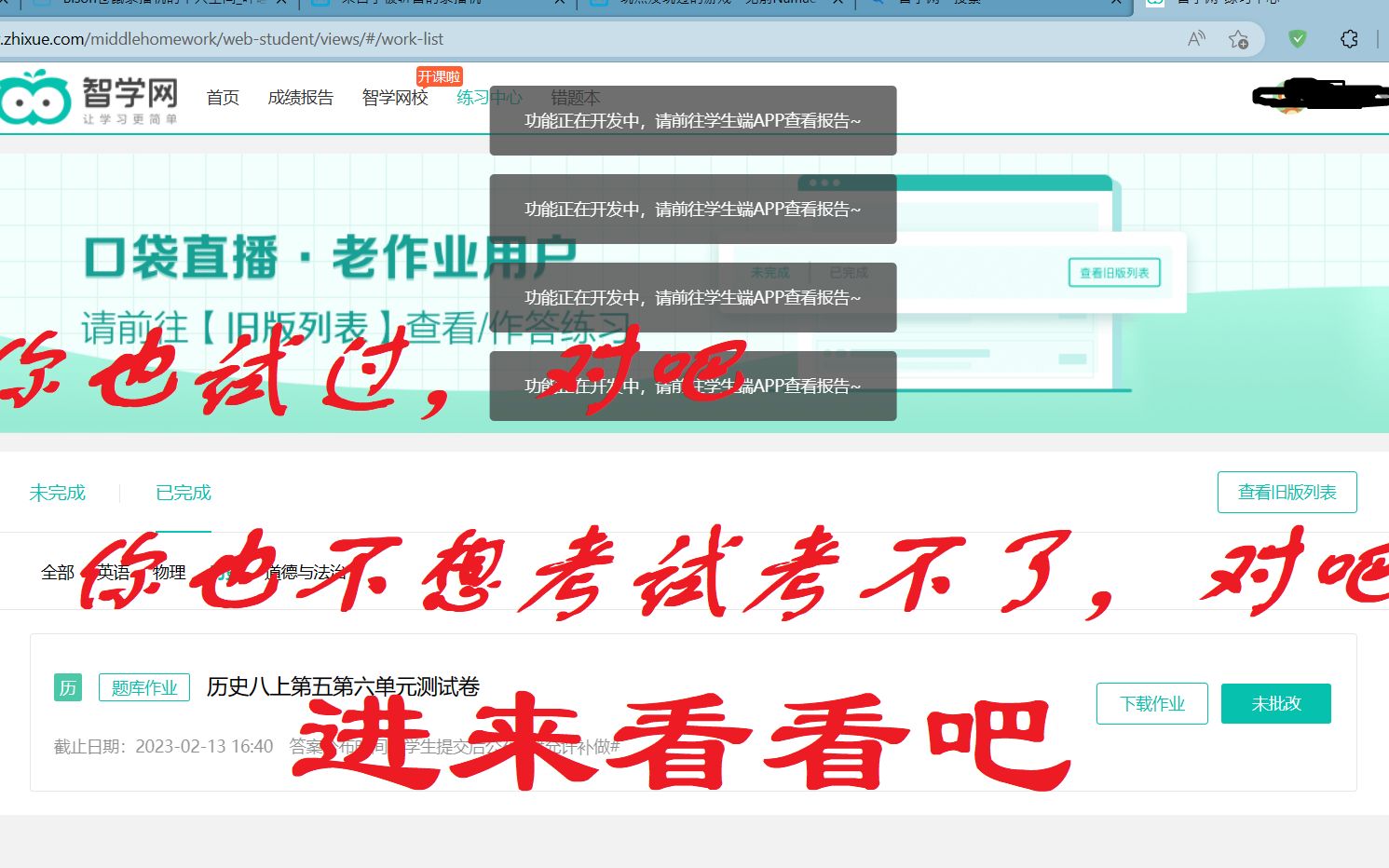Click the 题库作业 tag
1389x868 pixels.
pos(144,687)
